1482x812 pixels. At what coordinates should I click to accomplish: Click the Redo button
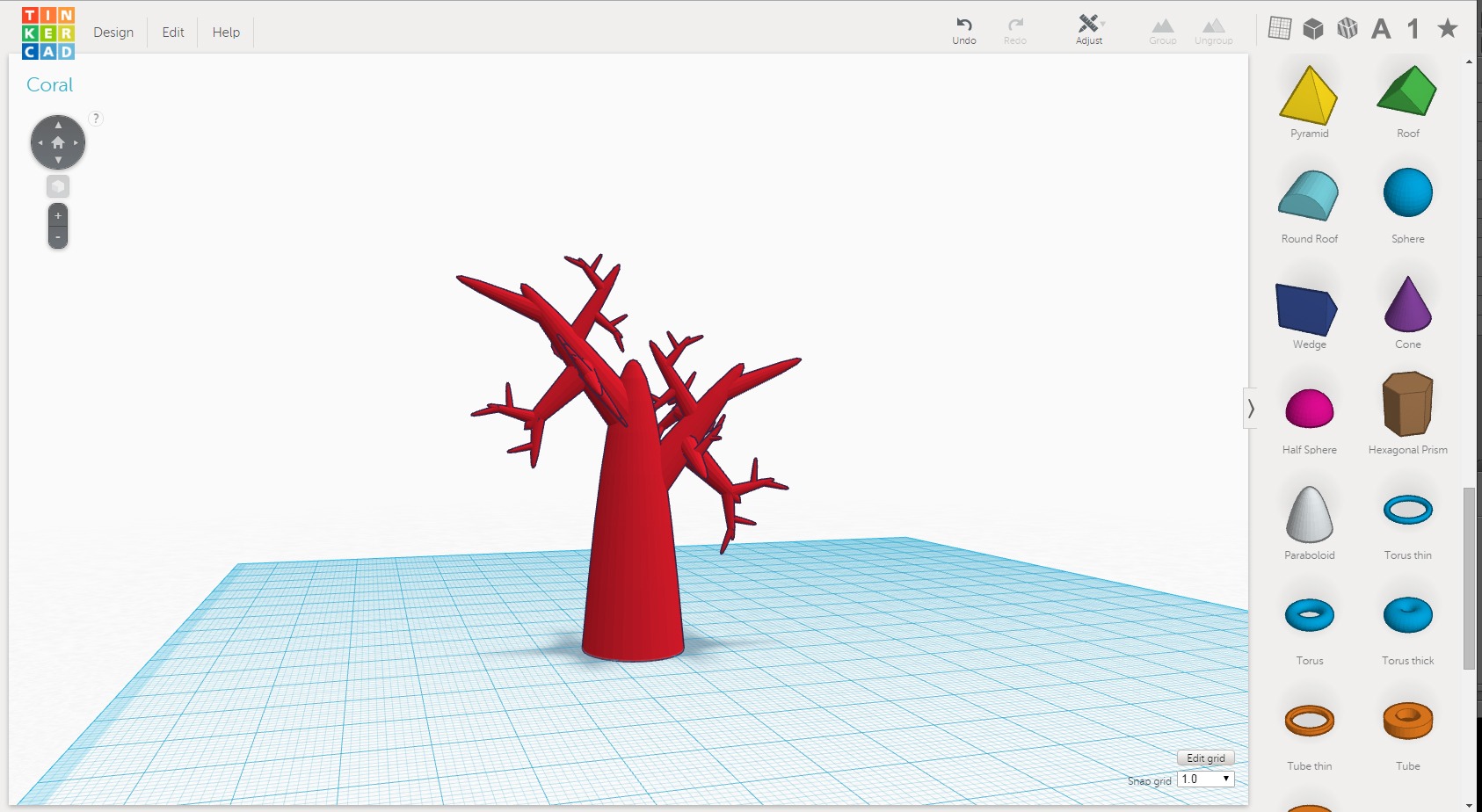tap(1015, 31)
